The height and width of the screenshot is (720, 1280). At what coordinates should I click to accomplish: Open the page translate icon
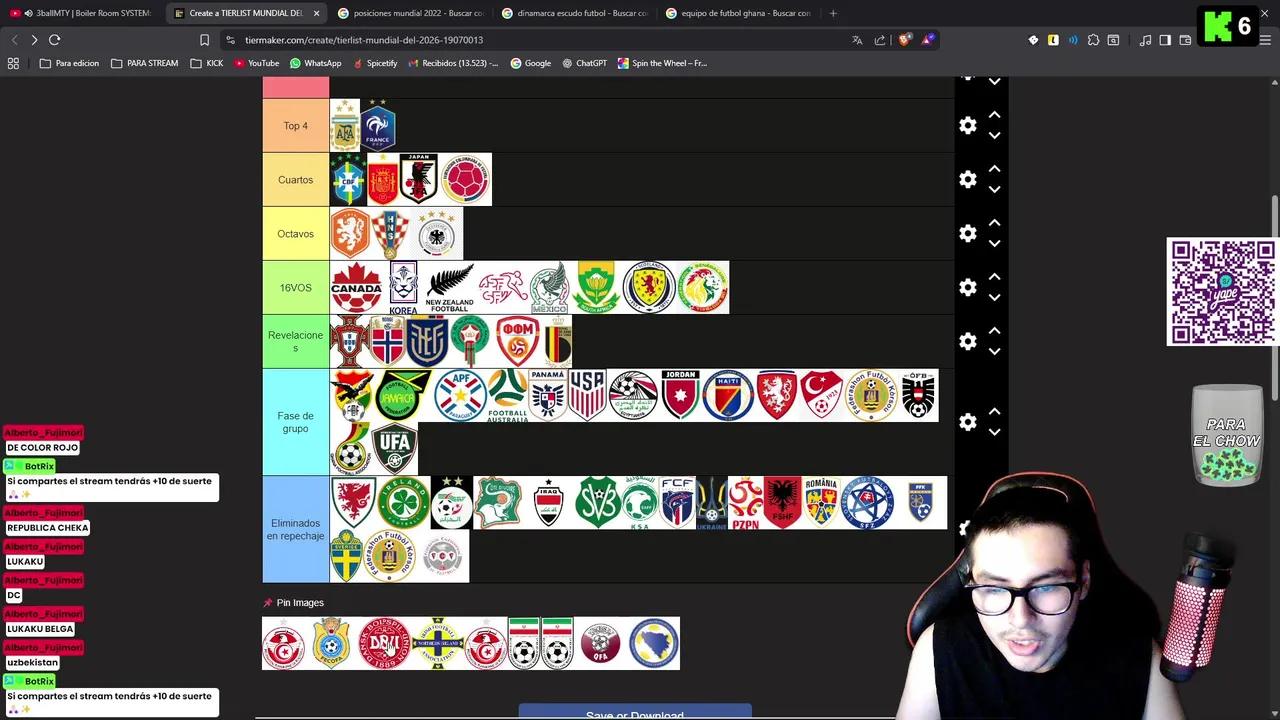857,40
